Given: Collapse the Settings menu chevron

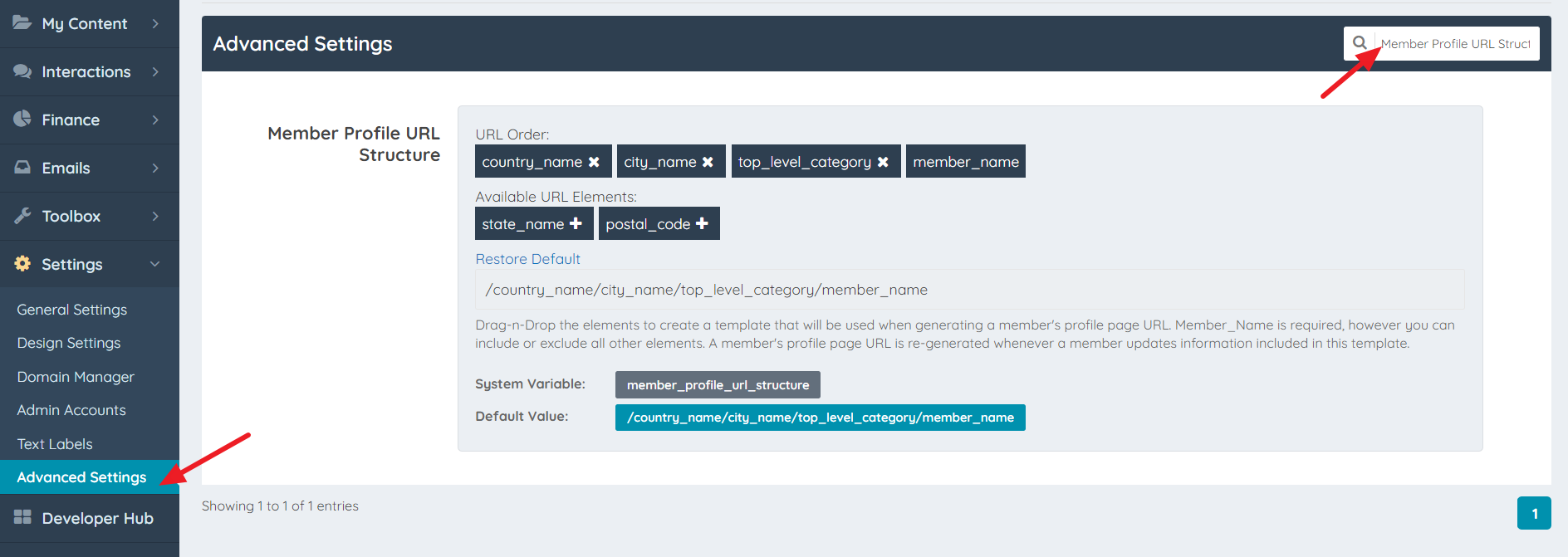Looking at the screenshot, I should coord(154,264).
